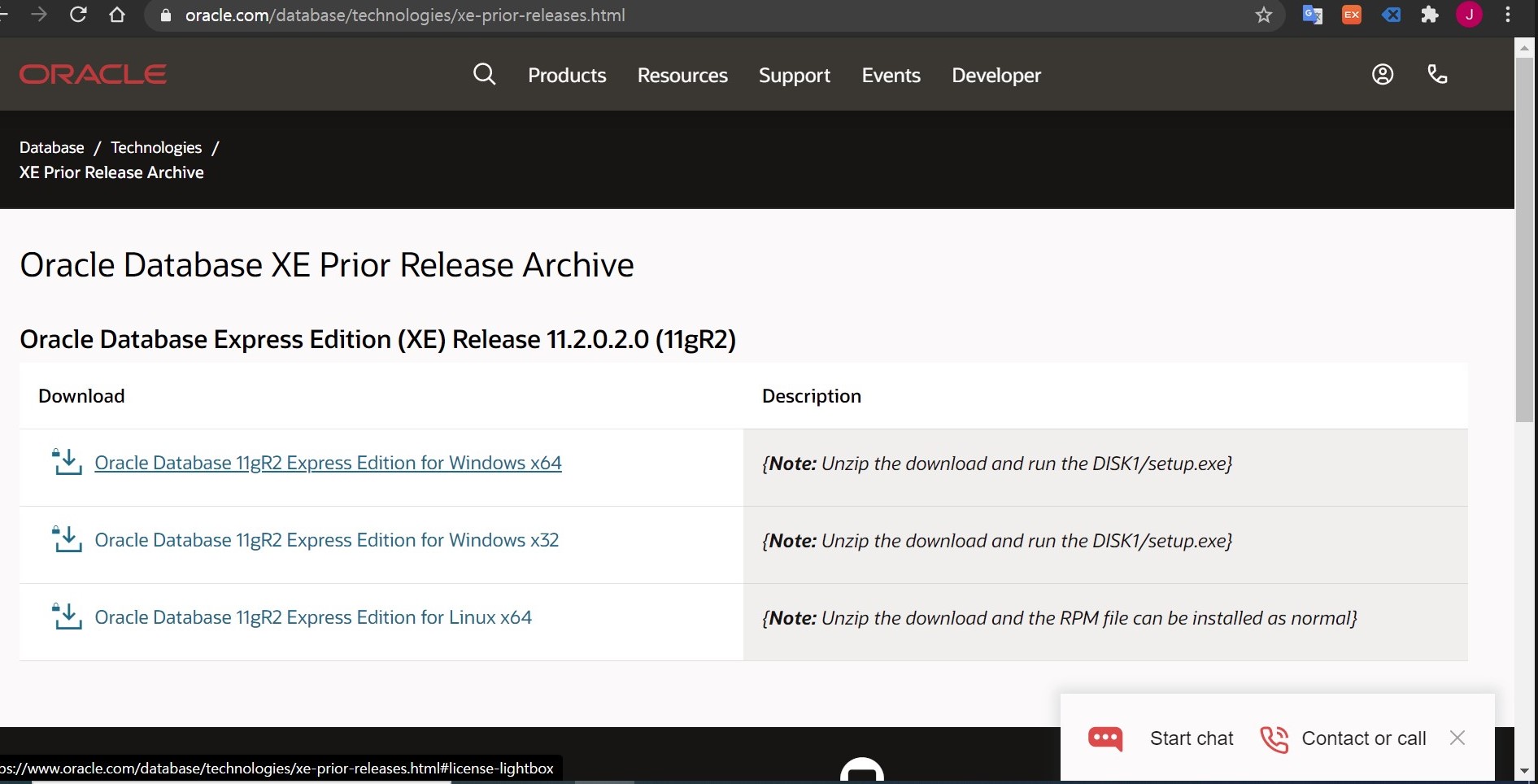Click the browser forward arrow
Viewport: 1538px width, 784px height.
pyautogui.click(x=39, y=15)
